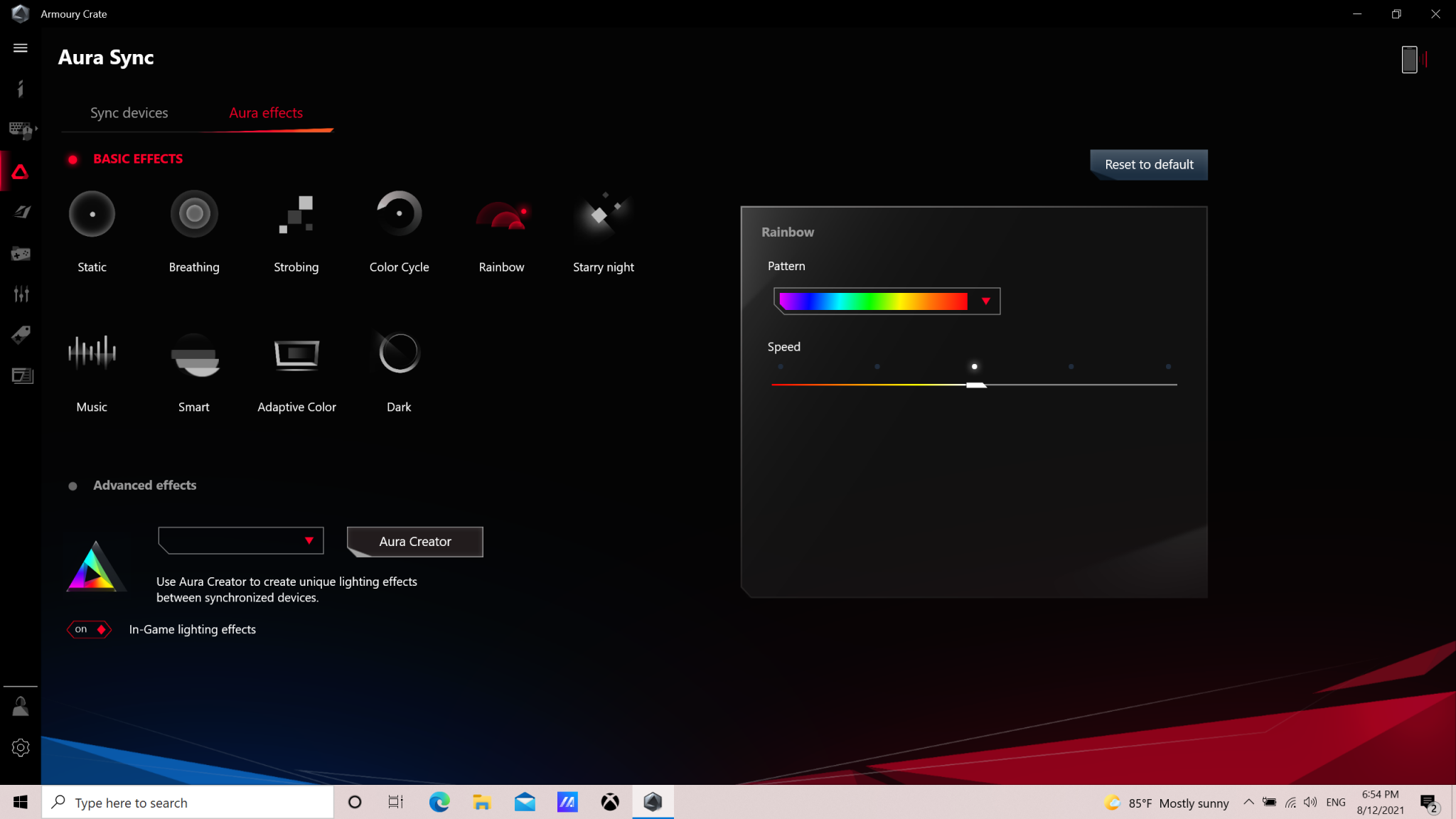Select the Advanced effects radio button

tap(73, 486)
